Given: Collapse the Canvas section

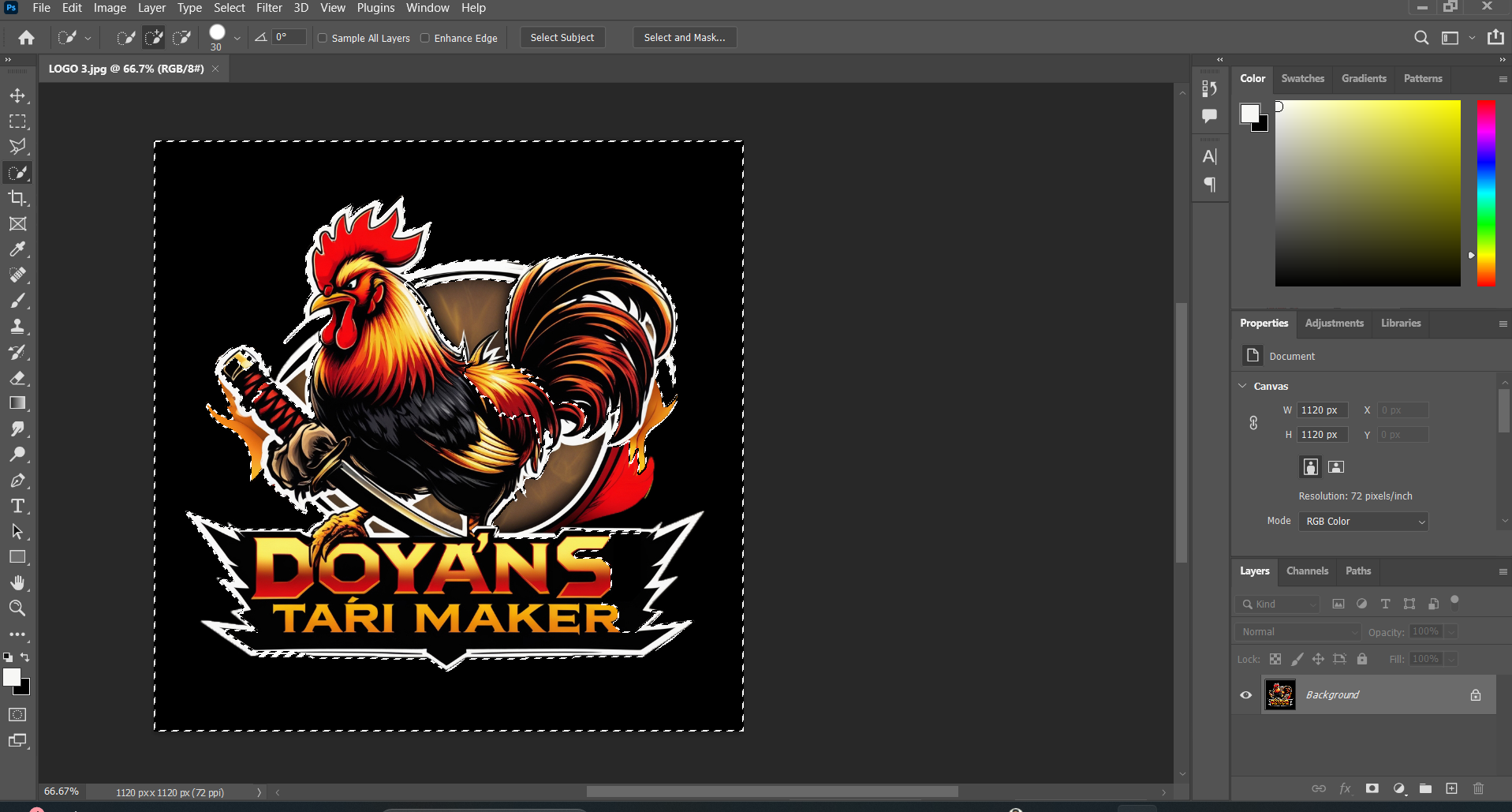Looking at the screenshot, I should (1243, 386).
